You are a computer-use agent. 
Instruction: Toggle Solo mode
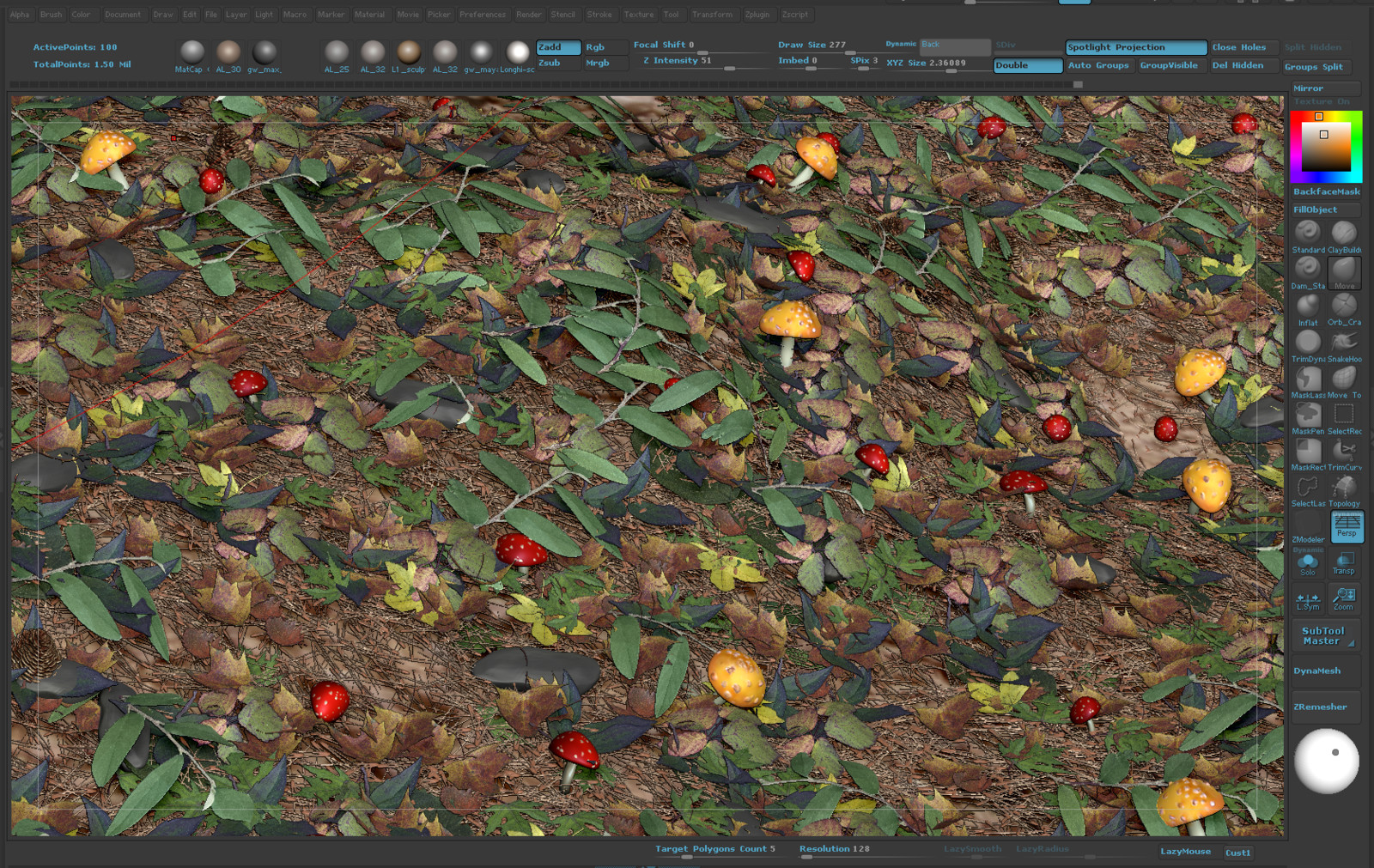1308,563
